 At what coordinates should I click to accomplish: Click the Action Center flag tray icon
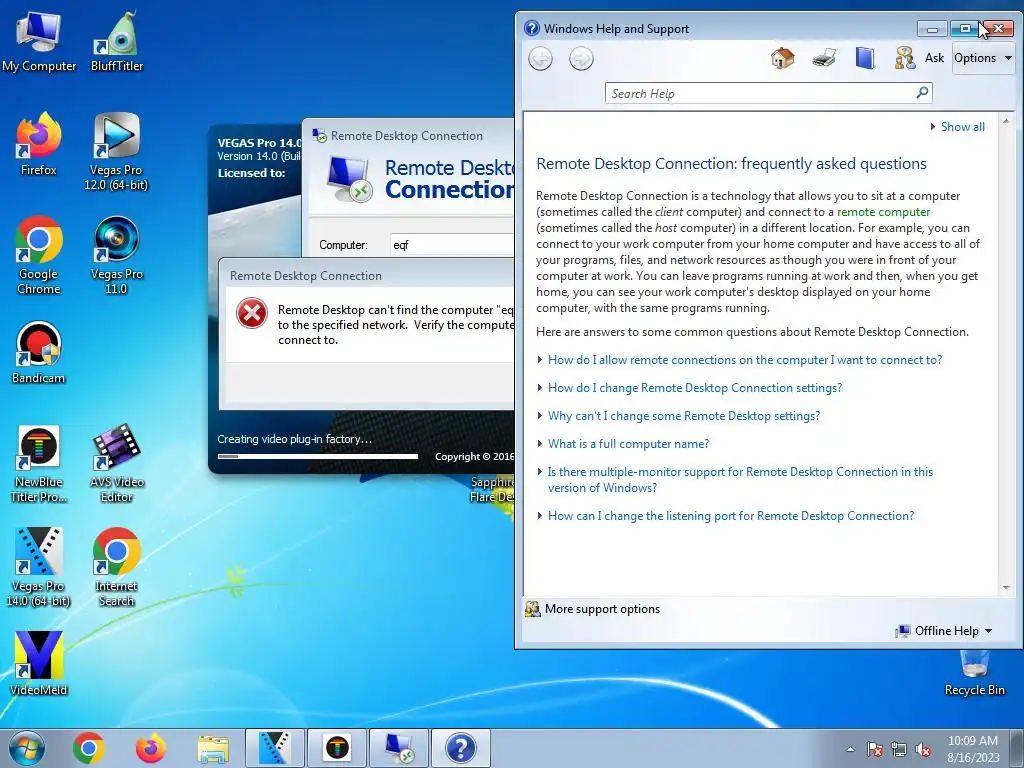click(x=874, y=749)
